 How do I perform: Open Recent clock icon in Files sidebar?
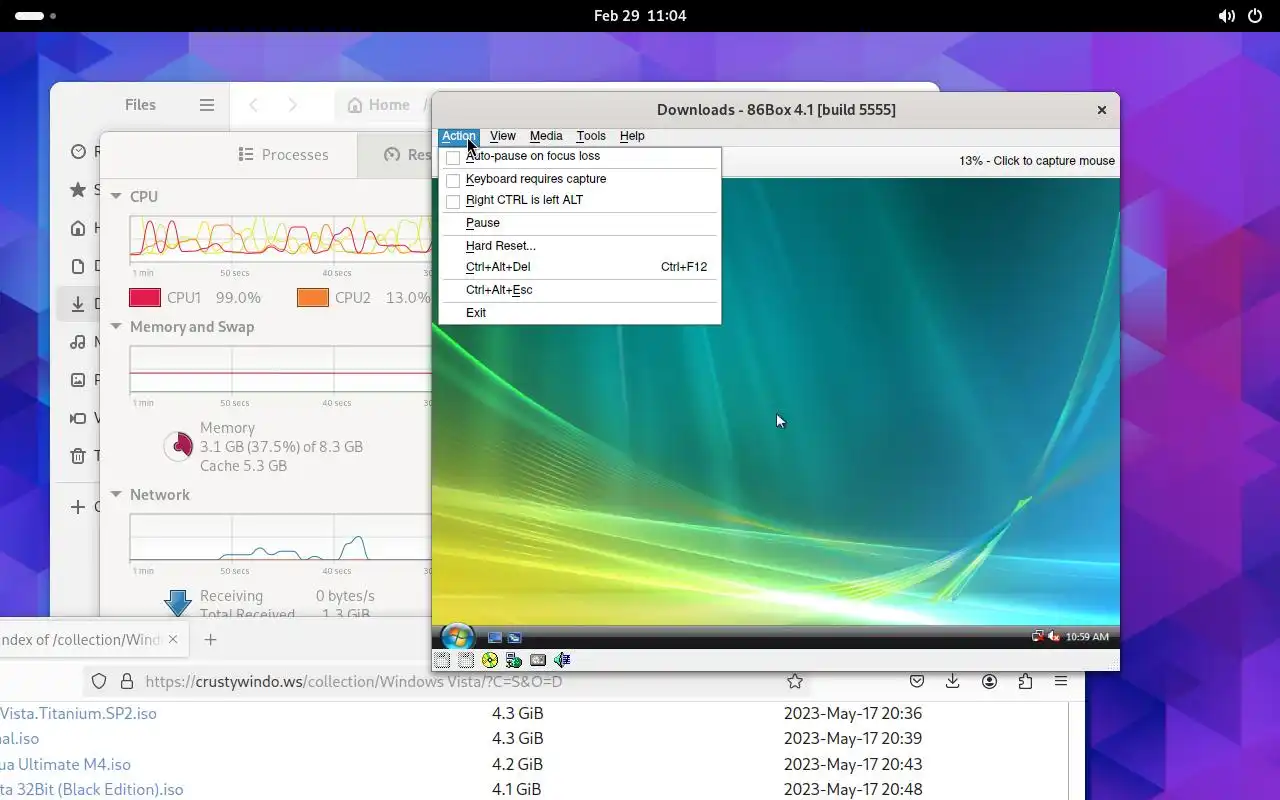[x=78, y=152]
